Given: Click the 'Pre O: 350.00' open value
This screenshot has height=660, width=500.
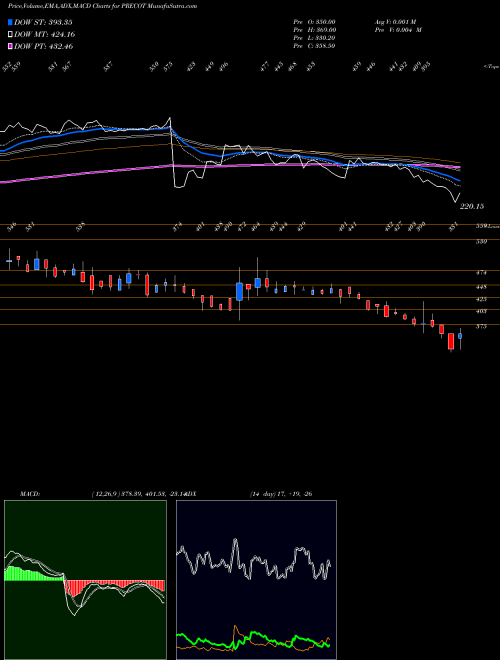Looking at the screenshot, I should [314, 22].
